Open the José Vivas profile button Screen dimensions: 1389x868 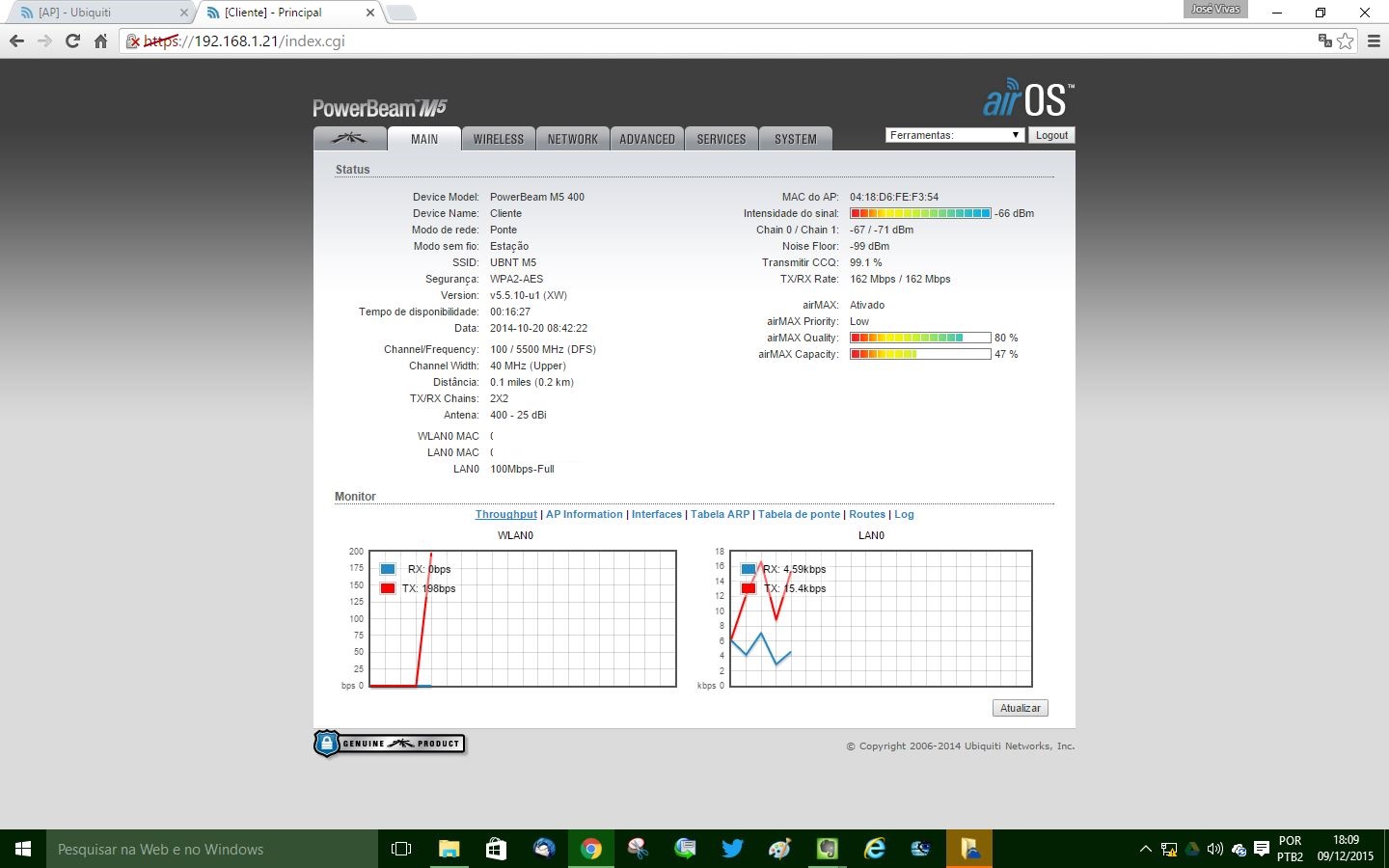1215,9
